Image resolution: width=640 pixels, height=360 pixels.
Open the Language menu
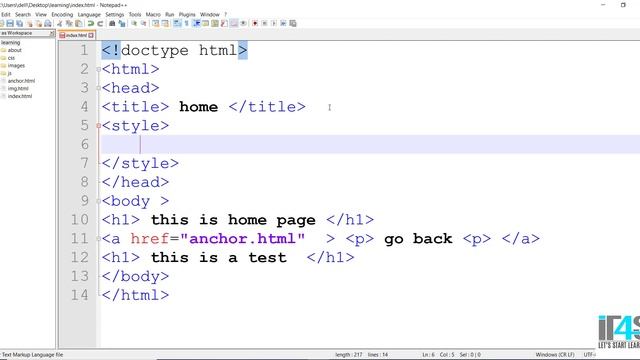point(89,14)
